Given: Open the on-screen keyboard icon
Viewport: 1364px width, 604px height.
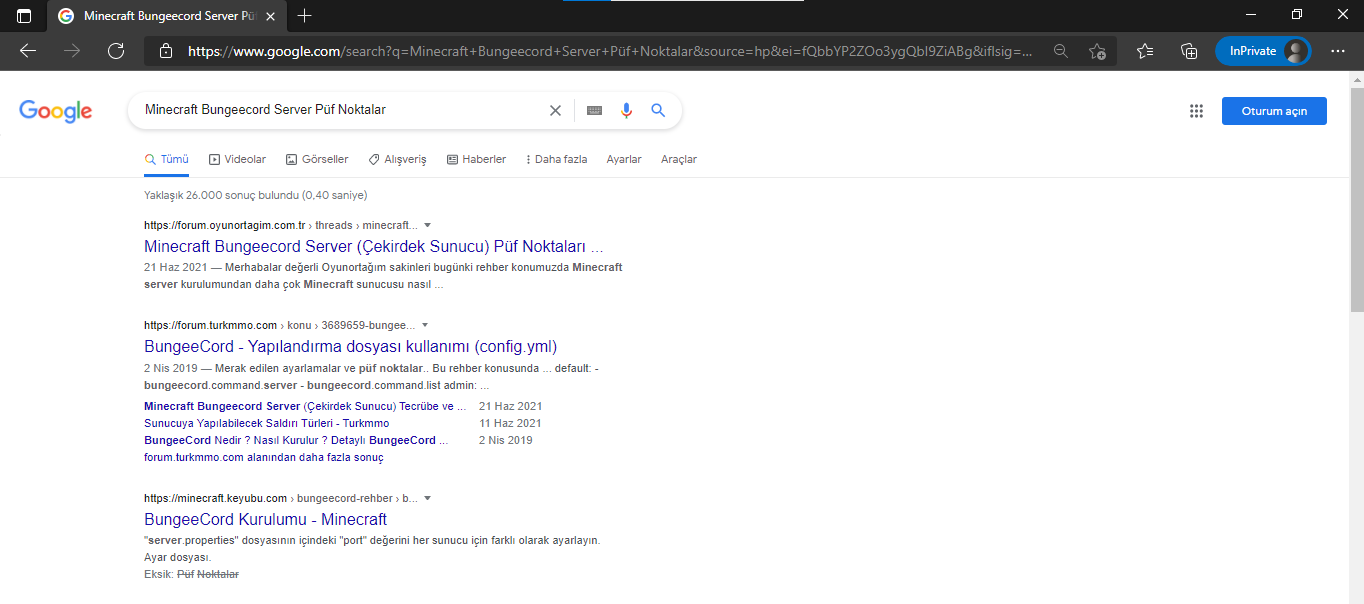Looking at the screenshot, I should pos(594,110).
